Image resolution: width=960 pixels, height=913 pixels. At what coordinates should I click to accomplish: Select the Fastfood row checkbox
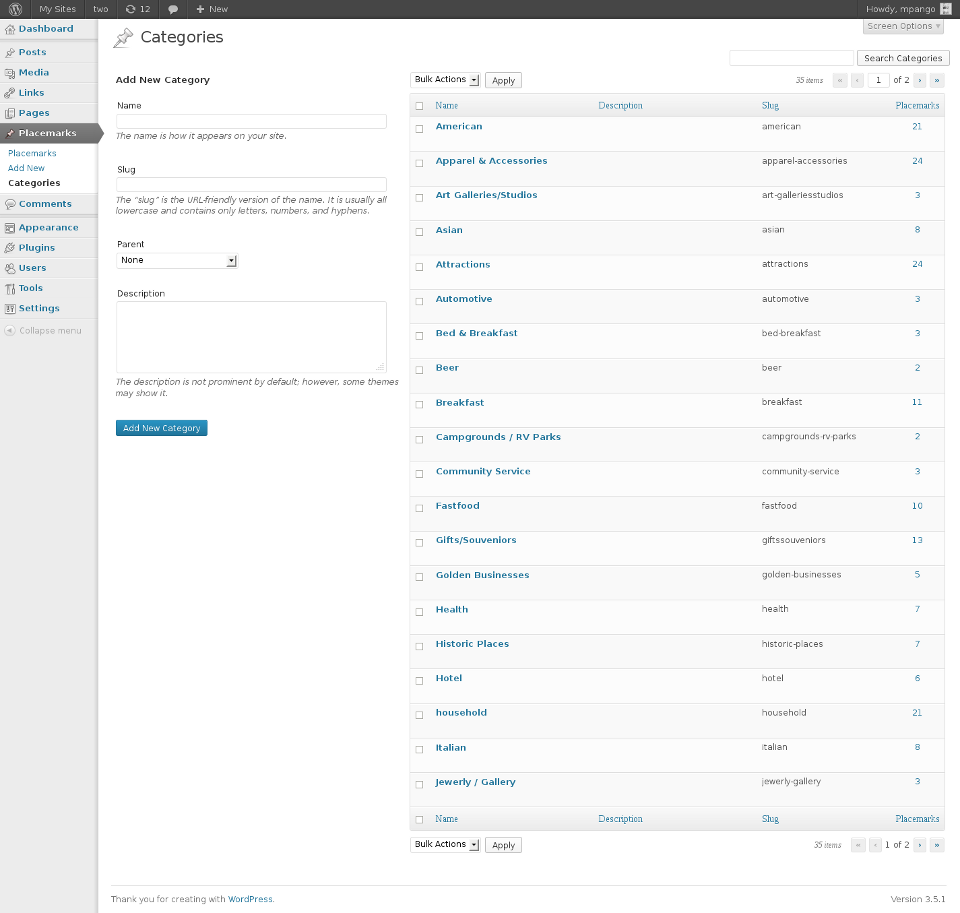pos(419,508)
